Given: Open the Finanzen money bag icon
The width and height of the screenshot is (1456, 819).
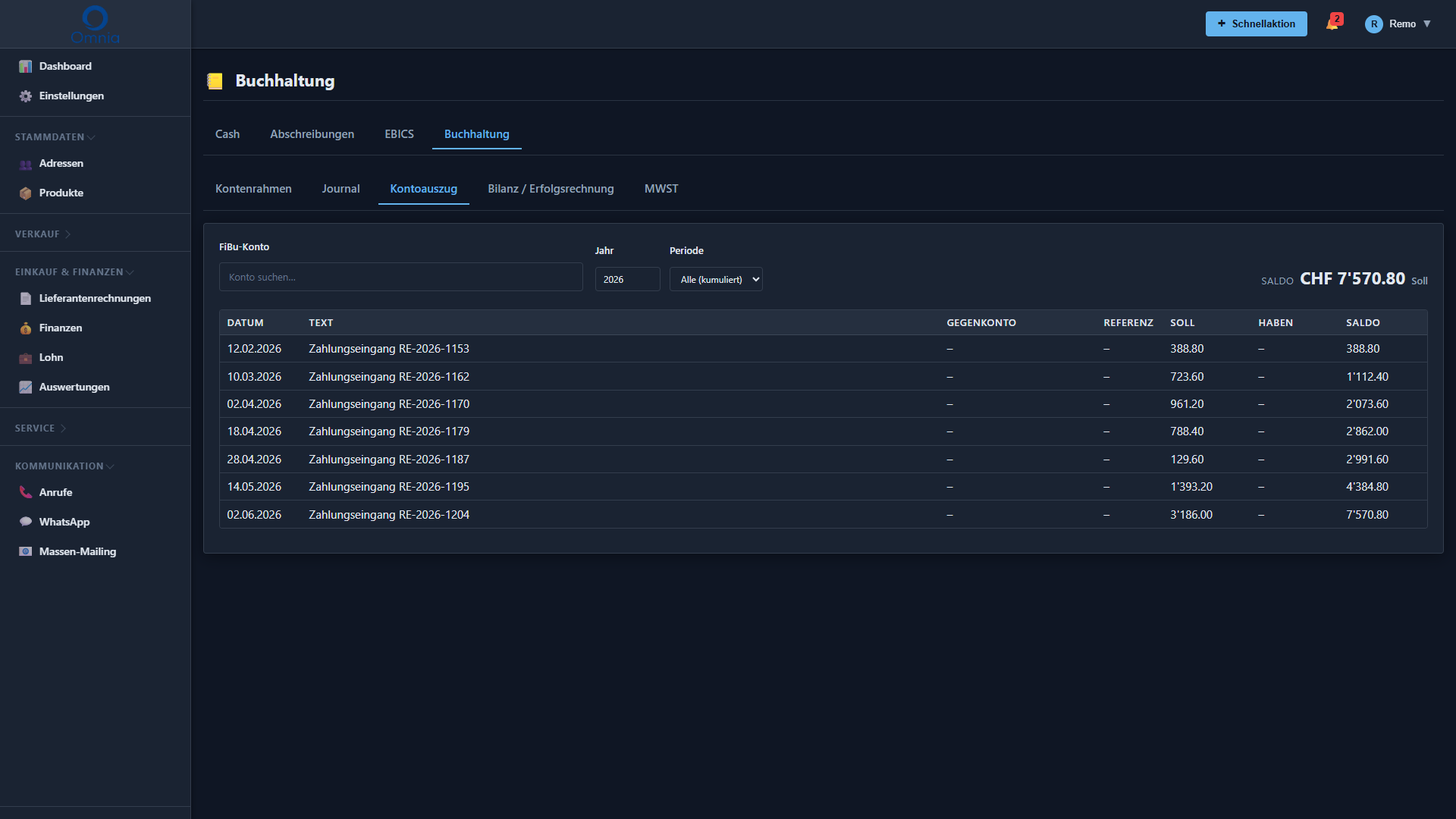Looking at the screenshot, I should tap(26, 328).
